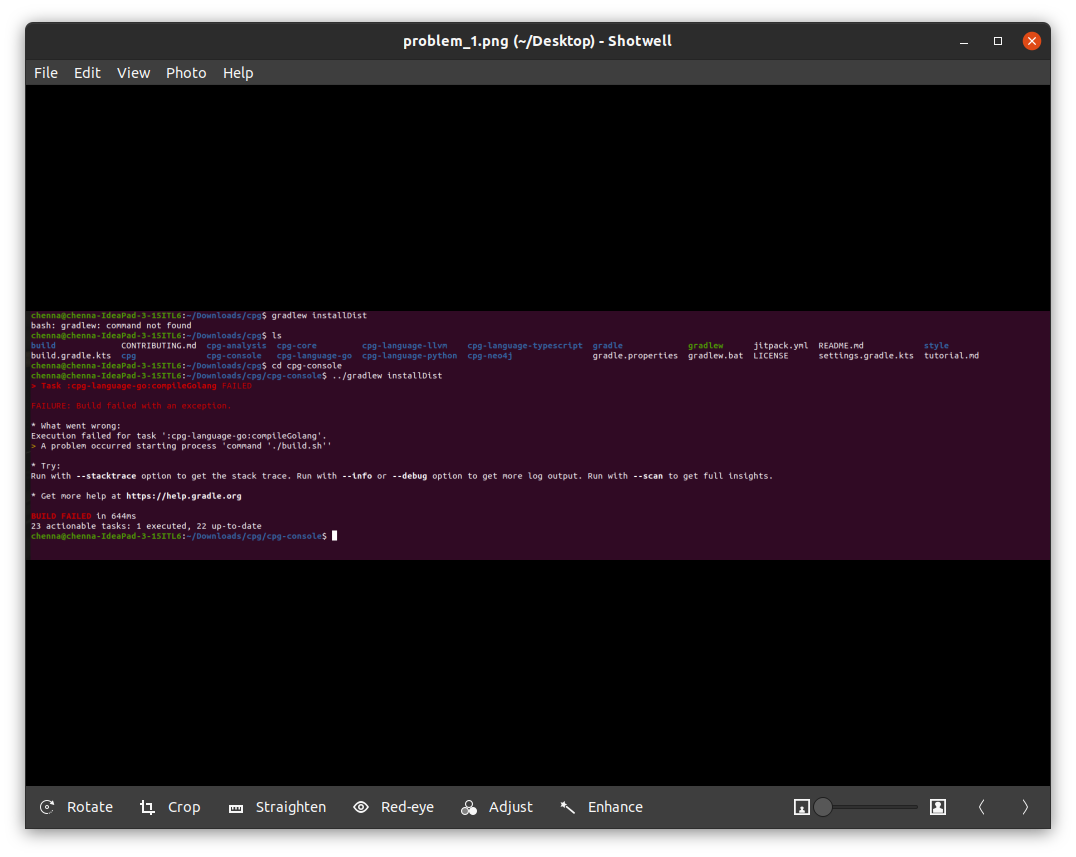Click the displayed terminal screenshot image
Viewport: 1076px width, 857px height.
tap(538, 435)
